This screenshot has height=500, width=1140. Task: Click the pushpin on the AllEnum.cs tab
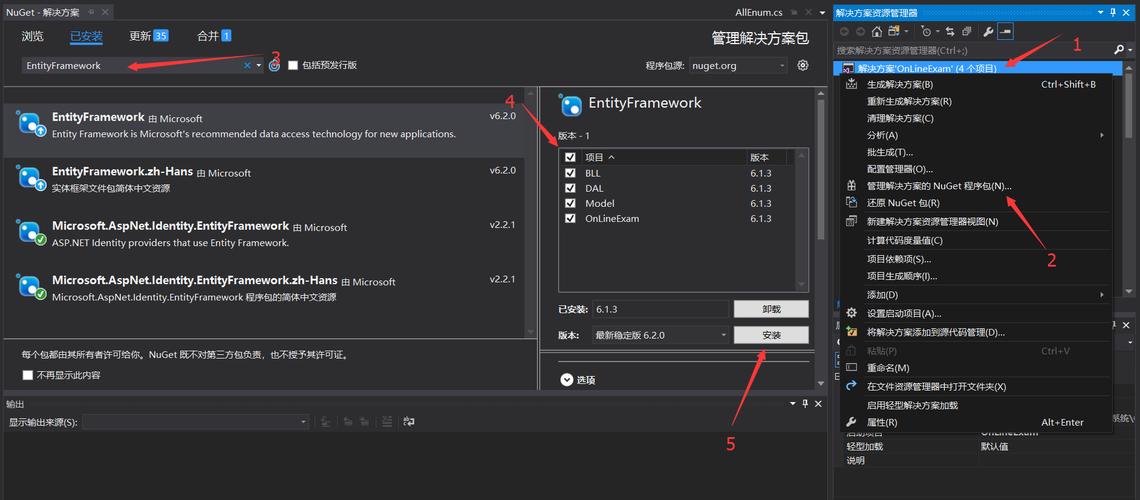(x=794, y=12)
